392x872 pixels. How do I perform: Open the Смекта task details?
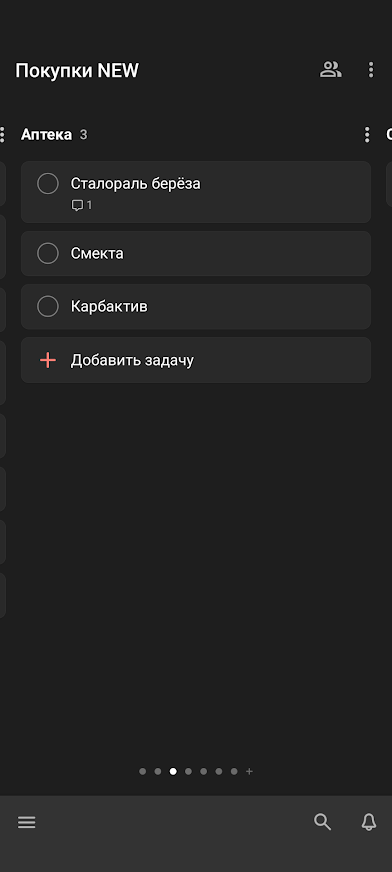[x=196, y=254]
